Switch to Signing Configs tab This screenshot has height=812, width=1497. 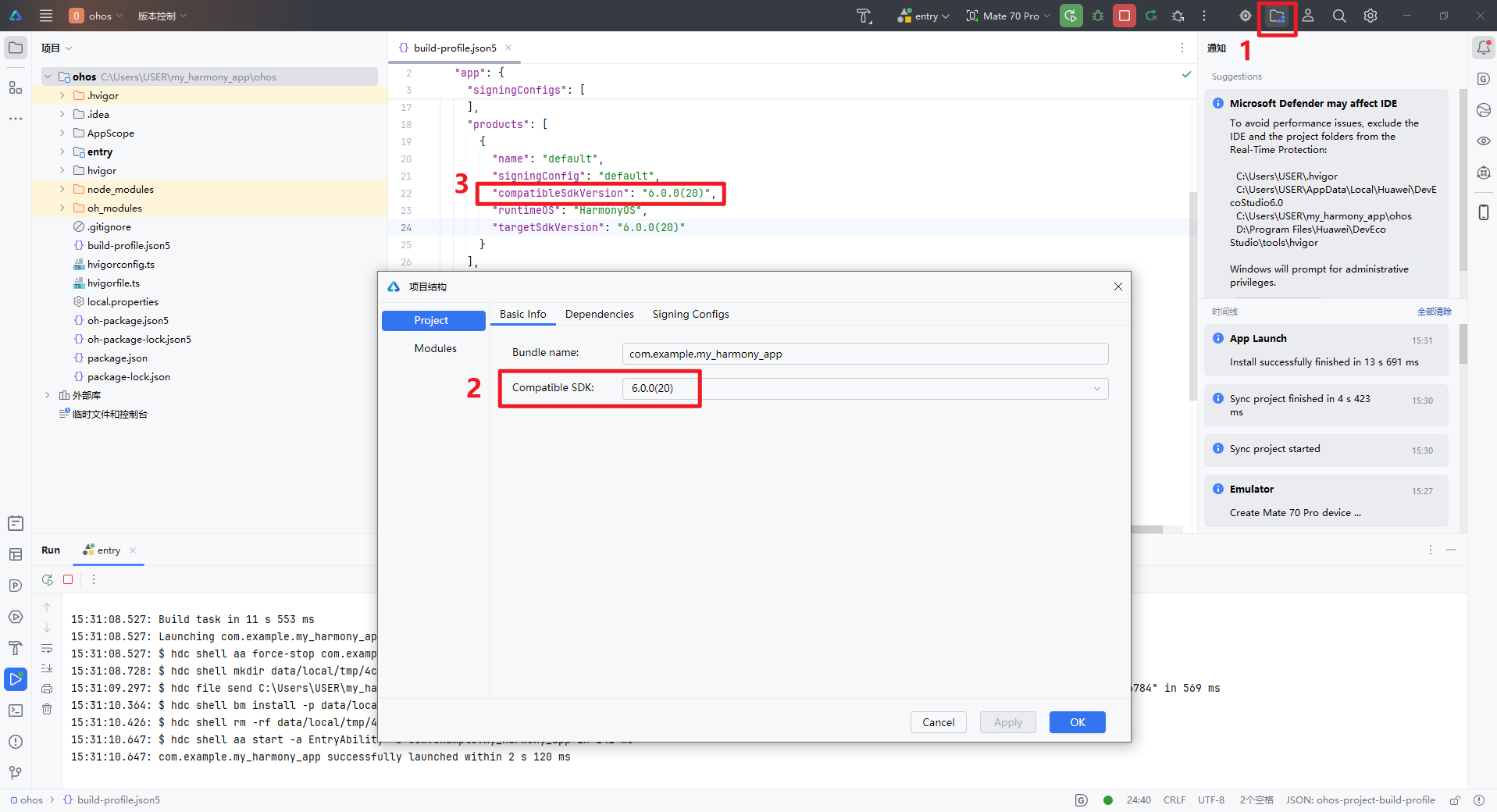pos(690,314)
